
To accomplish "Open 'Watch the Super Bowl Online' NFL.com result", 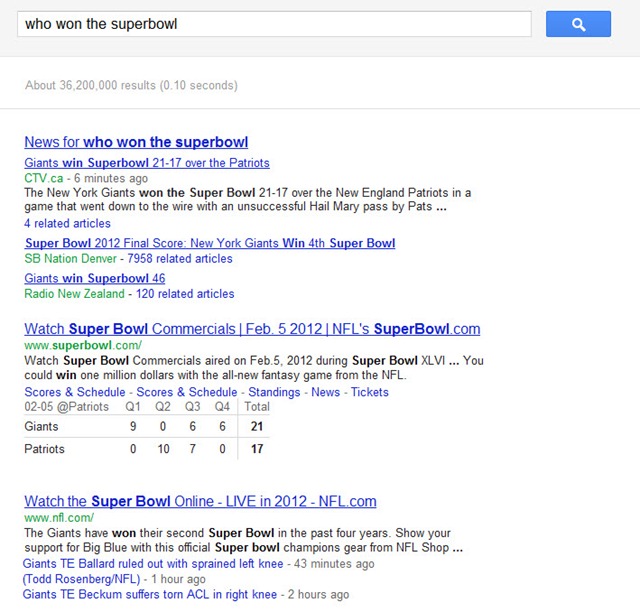I will [200, 501].
